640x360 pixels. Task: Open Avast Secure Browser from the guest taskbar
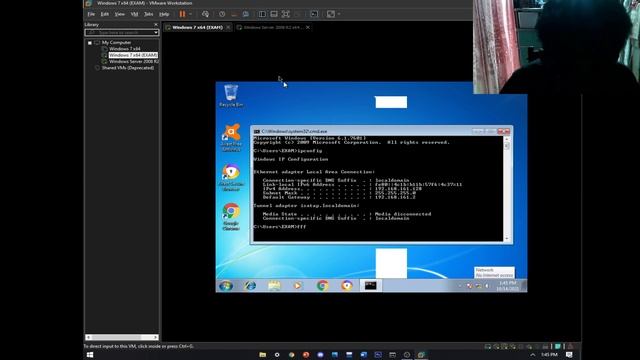click(x=347, y=285)
